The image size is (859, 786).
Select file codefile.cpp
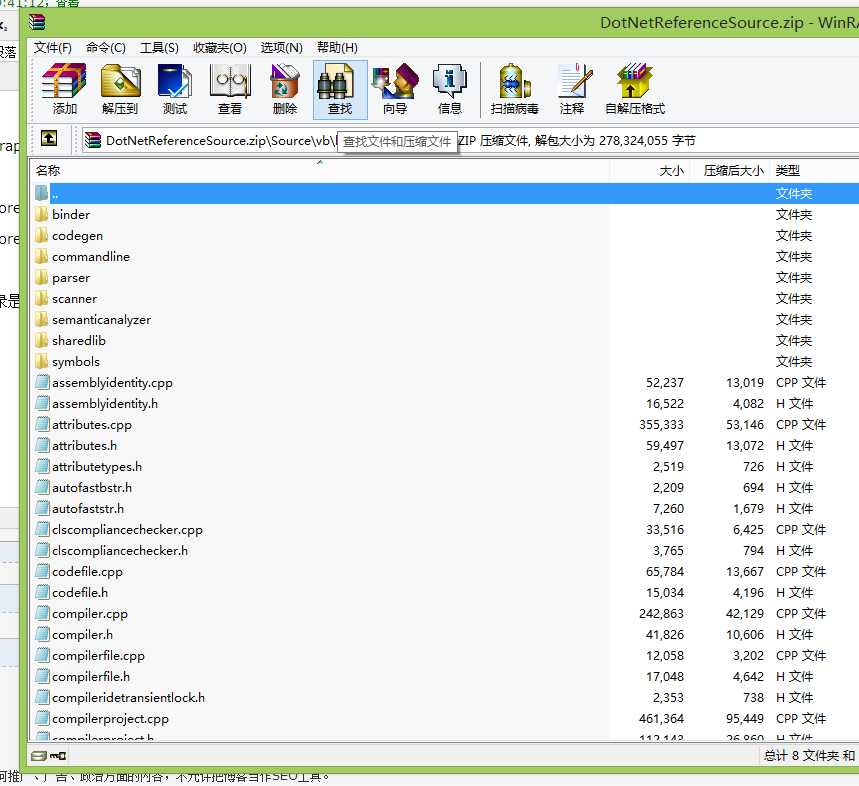87,572
